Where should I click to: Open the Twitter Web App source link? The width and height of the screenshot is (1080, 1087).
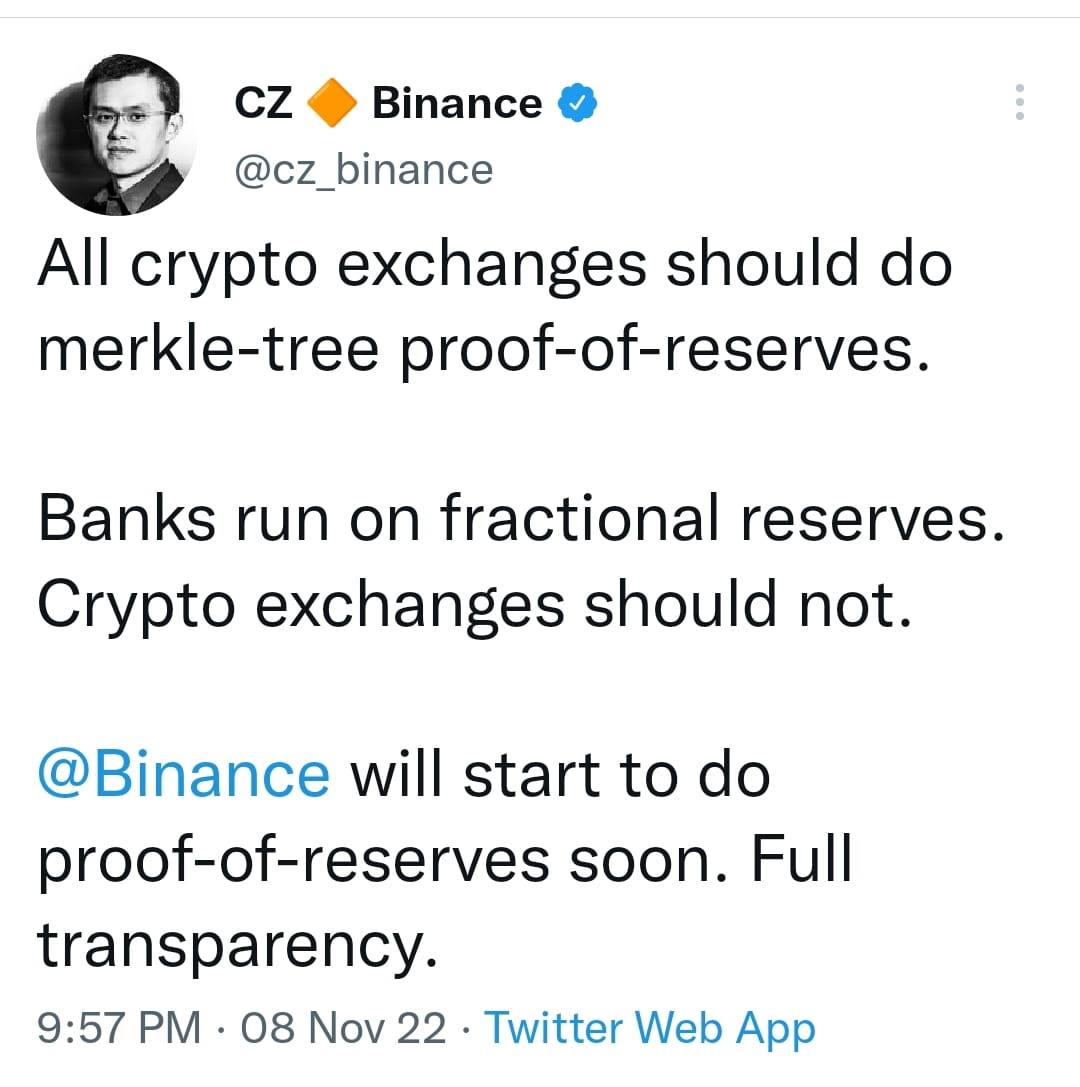(649, 1027)
